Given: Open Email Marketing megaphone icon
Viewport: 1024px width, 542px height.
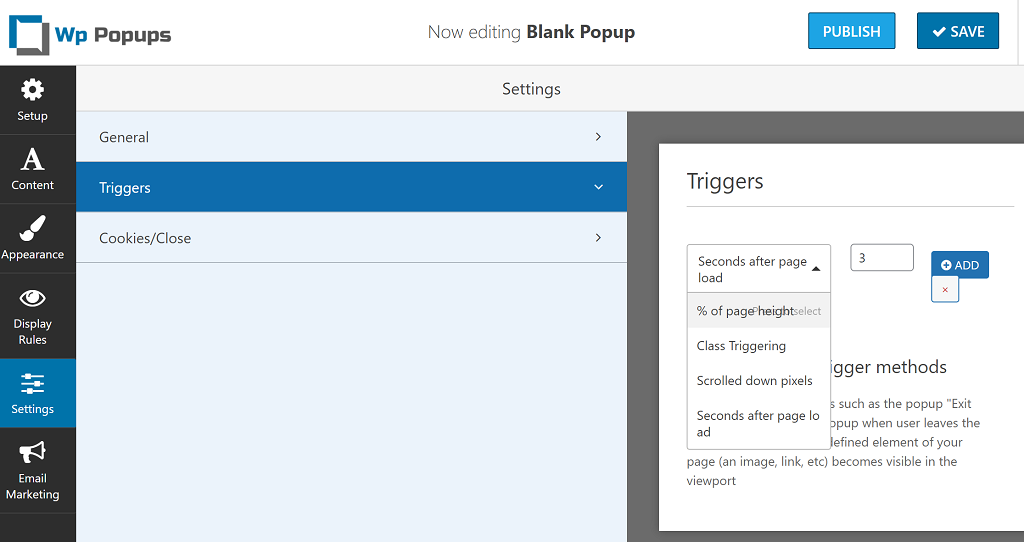Looking at the screenshot, I should point(33,453).
